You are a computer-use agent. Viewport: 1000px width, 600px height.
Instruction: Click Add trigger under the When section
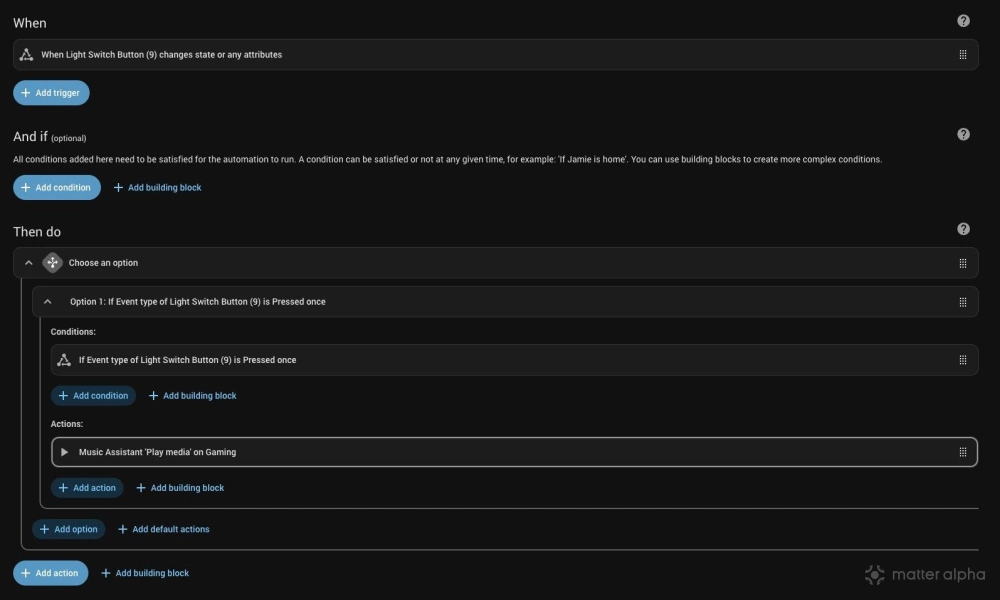coord(51,92)
